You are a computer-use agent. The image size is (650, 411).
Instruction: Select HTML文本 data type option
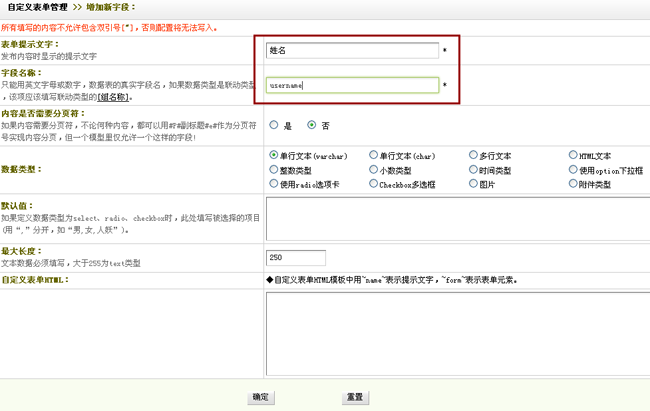point(573,156)
